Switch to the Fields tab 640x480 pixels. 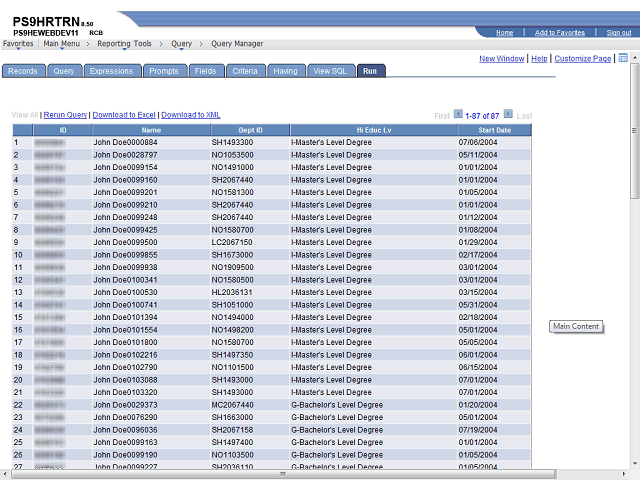[205, 71]
